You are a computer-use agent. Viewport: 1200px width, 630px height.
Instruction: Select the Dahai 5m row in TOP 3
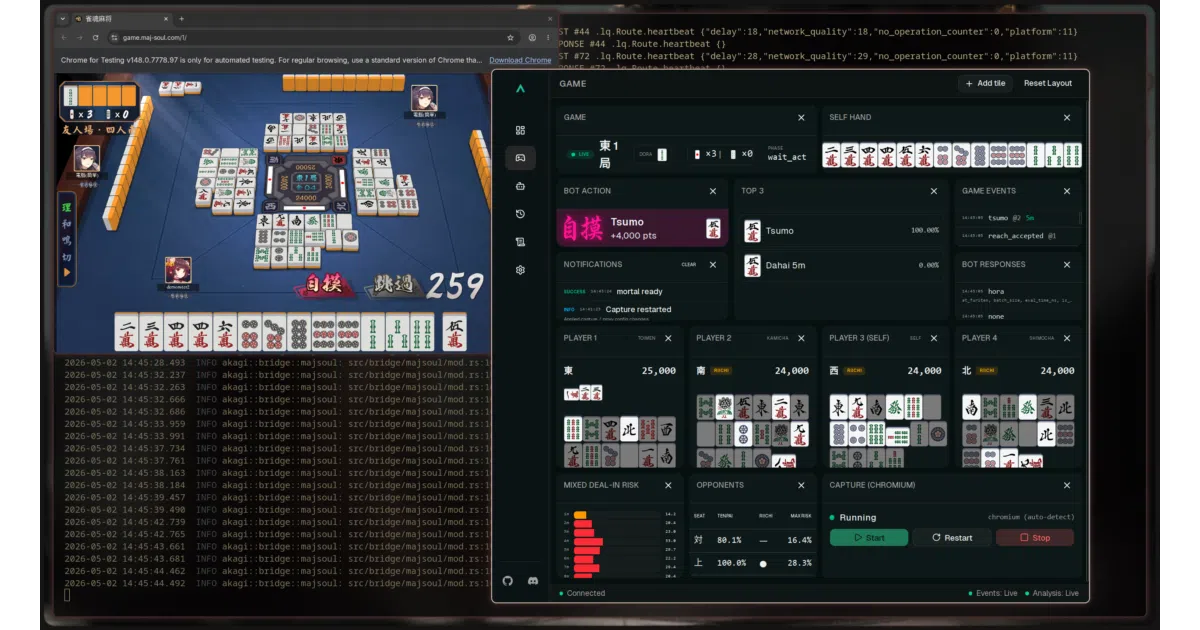(843, 265)
